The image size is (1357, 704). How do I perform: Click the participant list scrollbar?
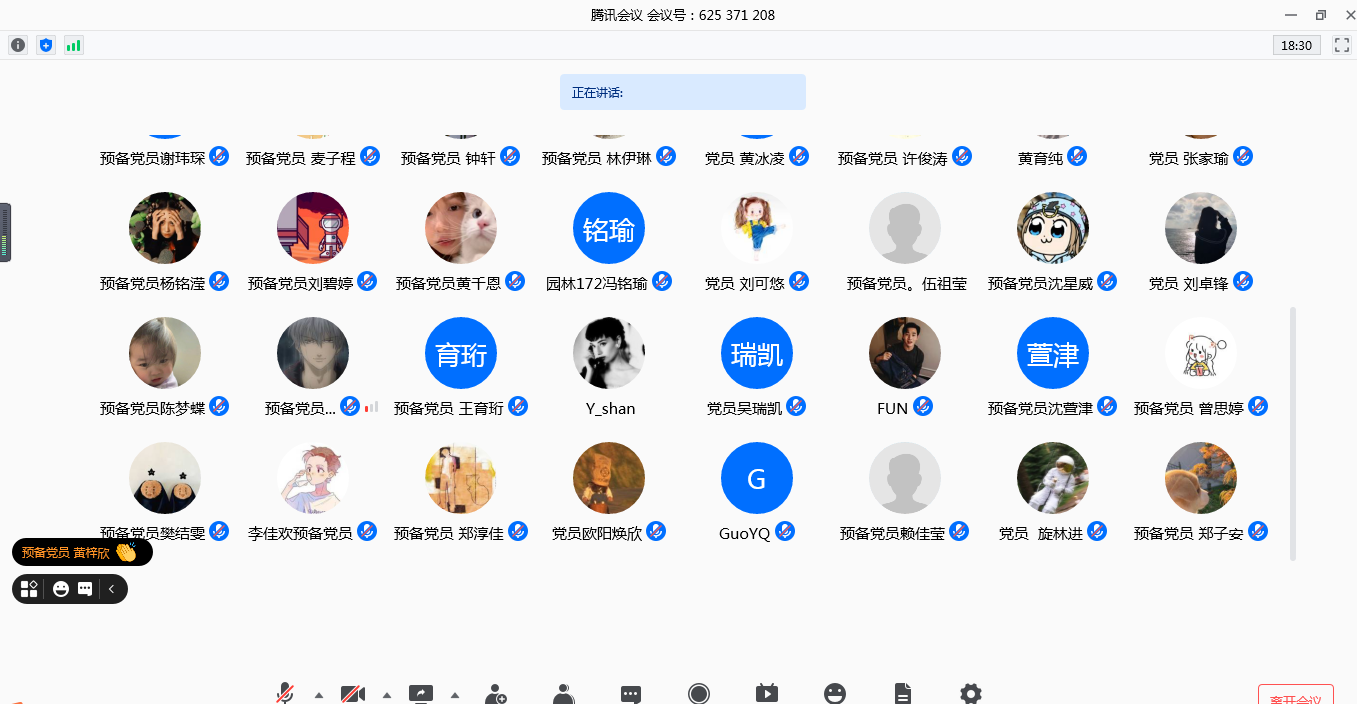[x=1293, y=432]
